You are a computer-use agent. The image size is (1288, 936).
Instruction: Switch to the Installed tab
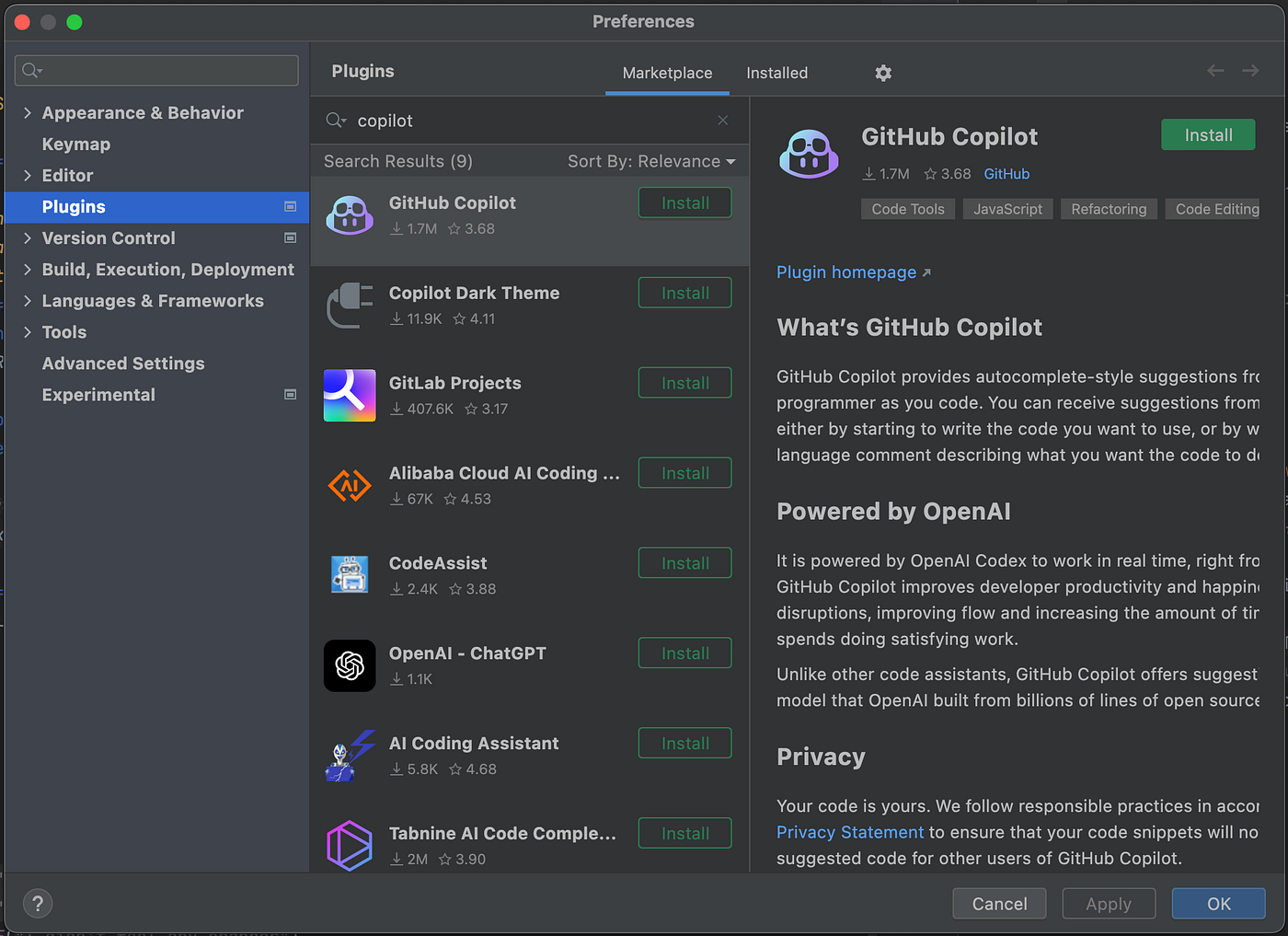point(776,73)
